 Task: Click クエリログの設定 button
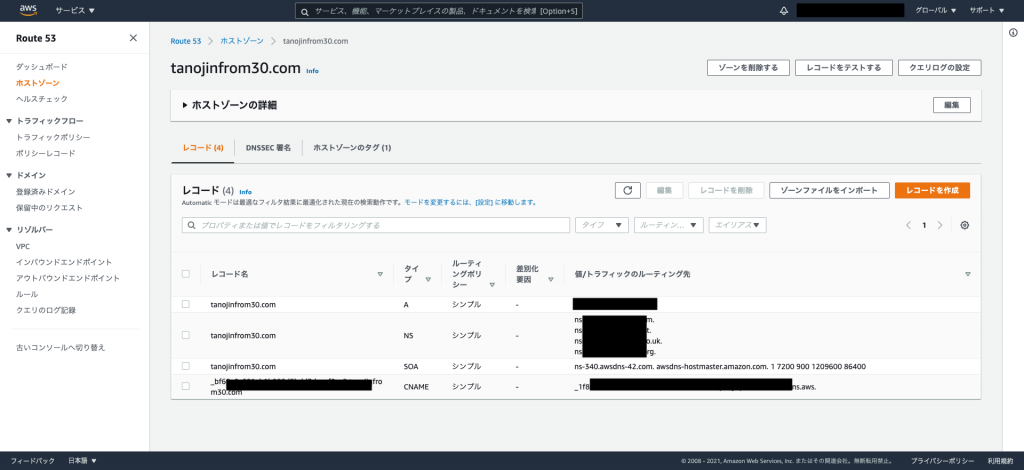(x=940, y=68)
